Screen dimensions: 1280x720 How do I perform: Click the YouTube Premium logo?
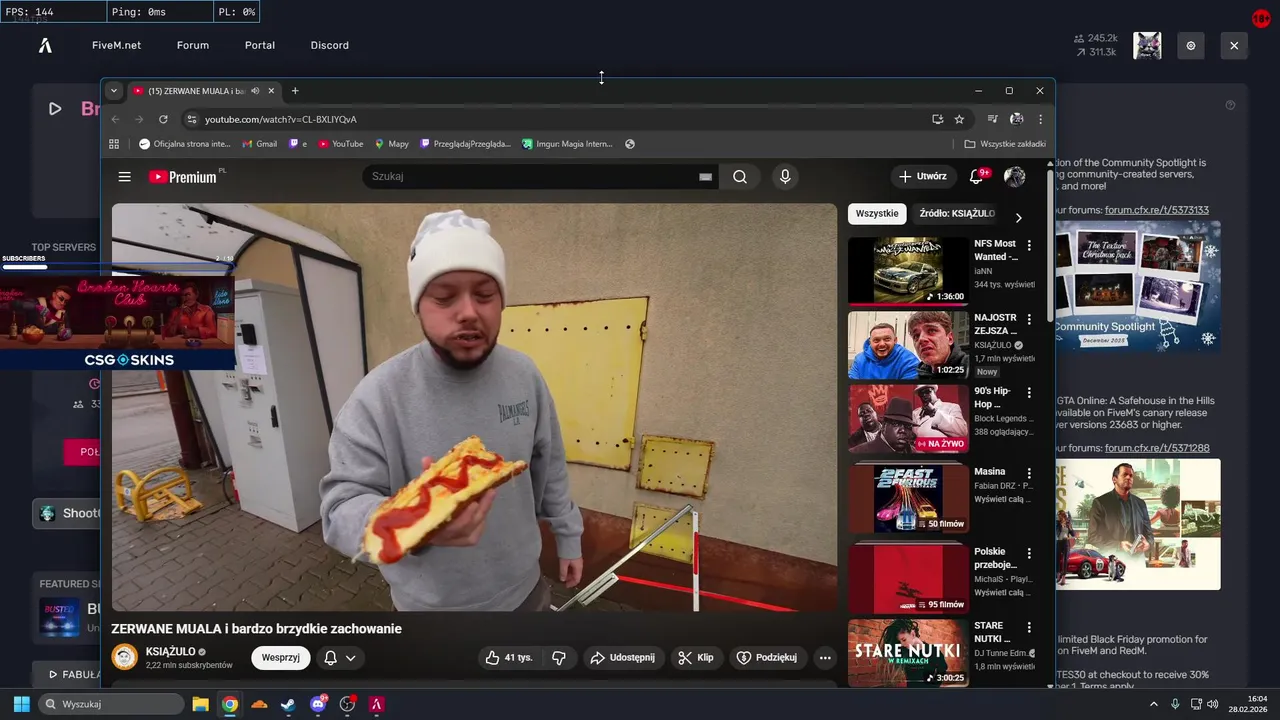183,177
